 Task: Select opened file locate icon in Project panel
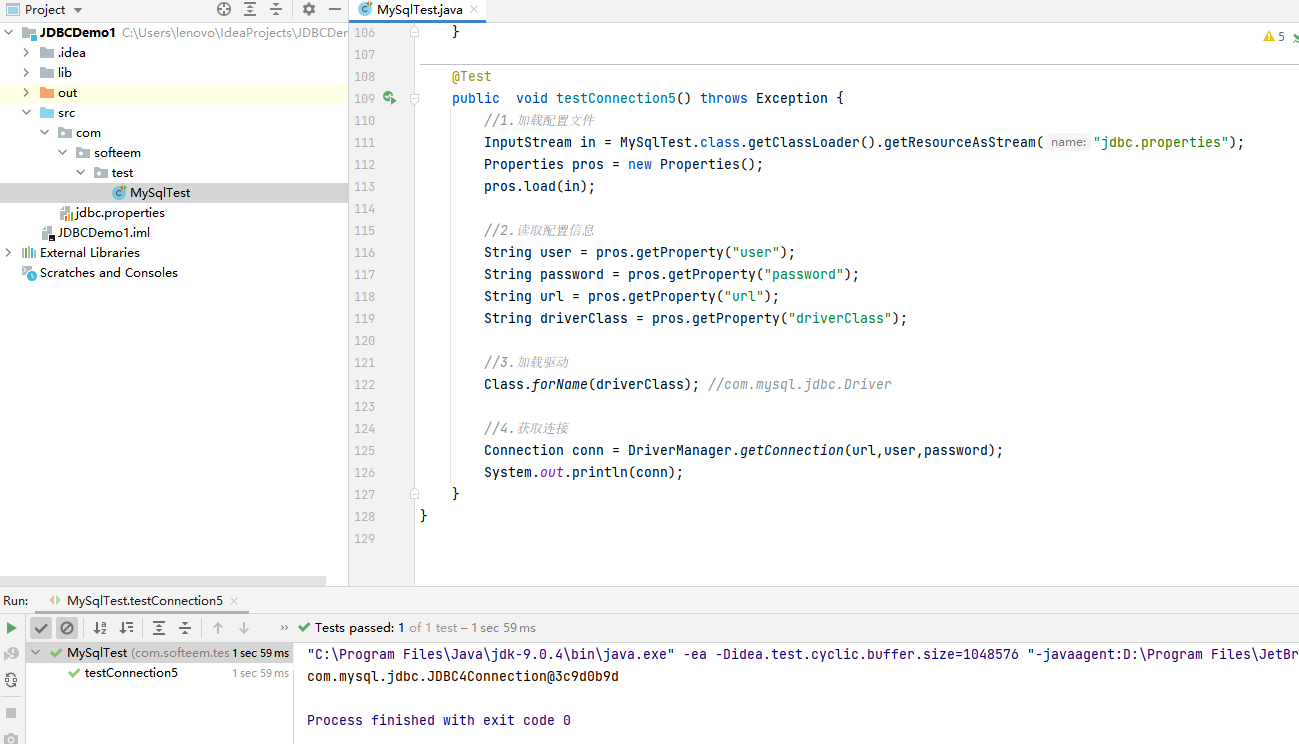pyautogui.click(x=224, y=9)
